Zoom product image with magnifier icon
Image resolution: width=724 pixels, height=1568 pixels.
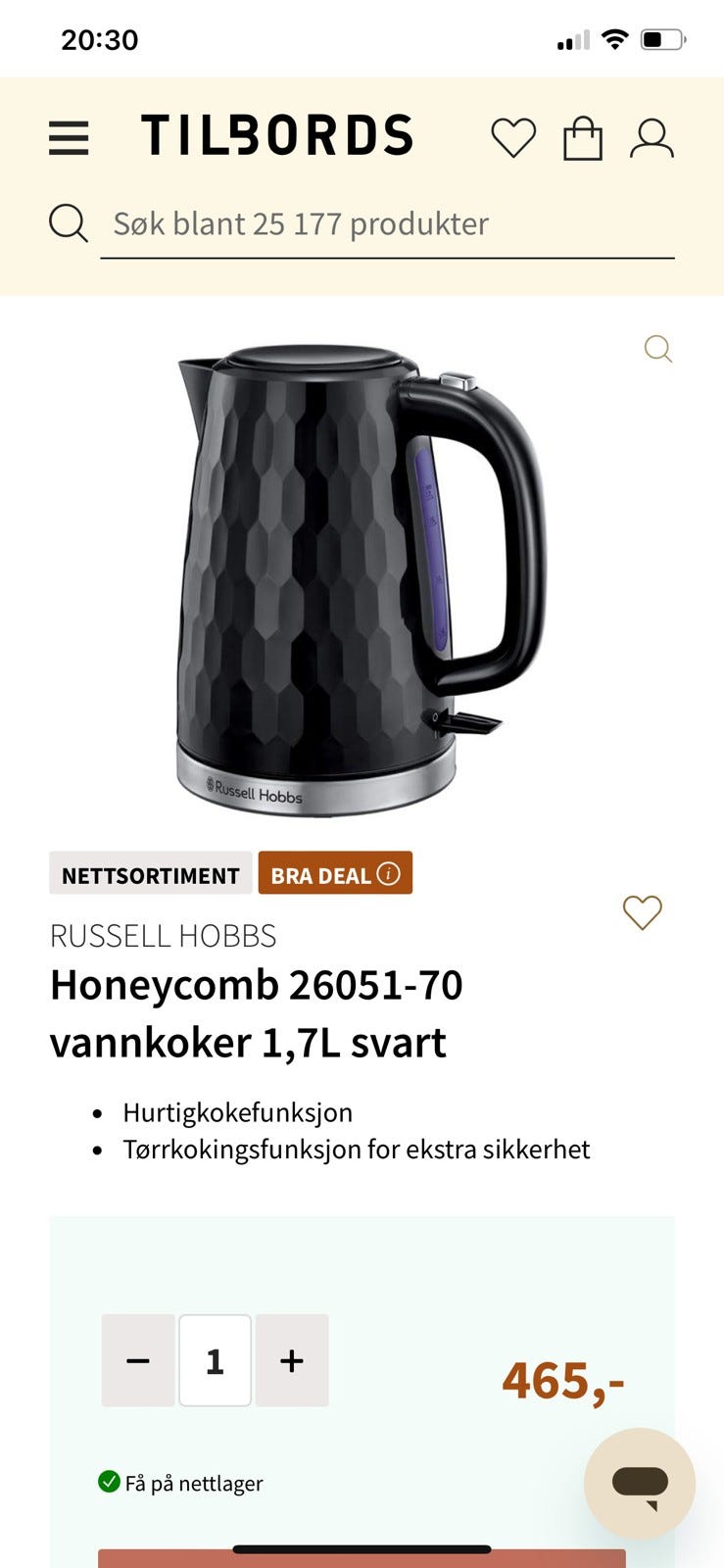click(658, 349)
